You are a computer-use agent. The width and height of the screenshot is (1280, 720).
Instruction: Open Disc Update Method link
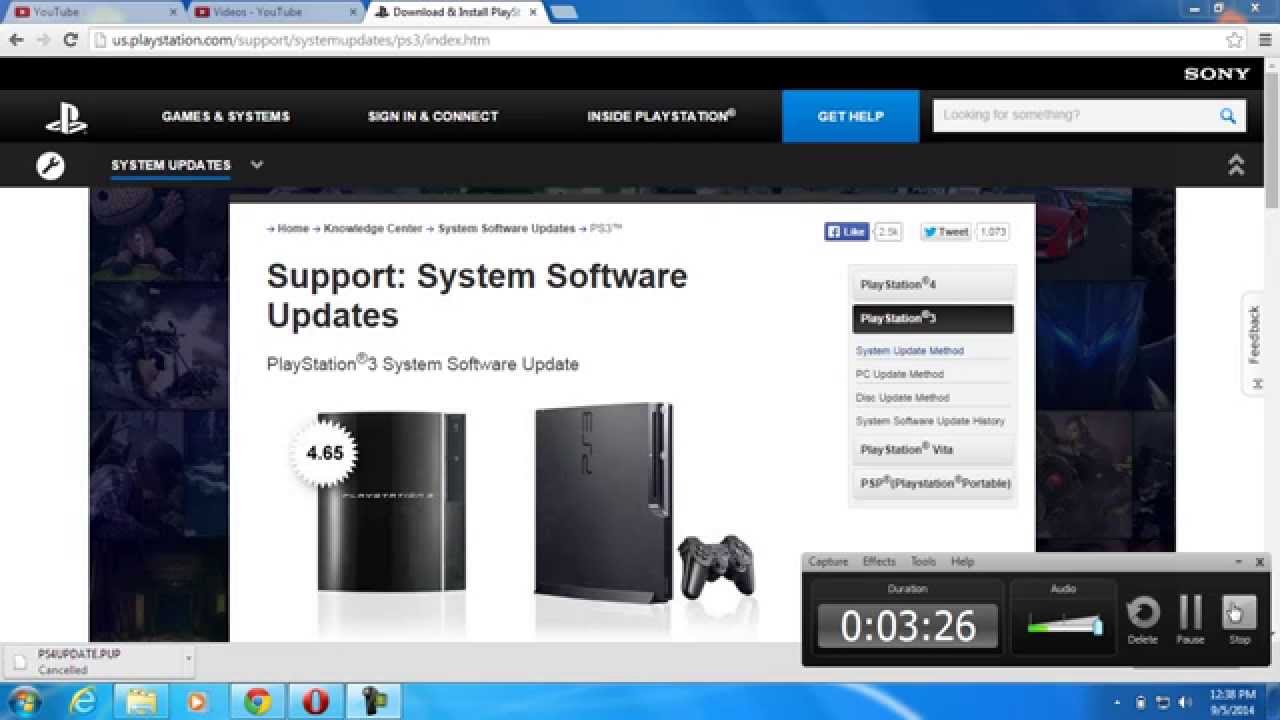tap(903, 398)
